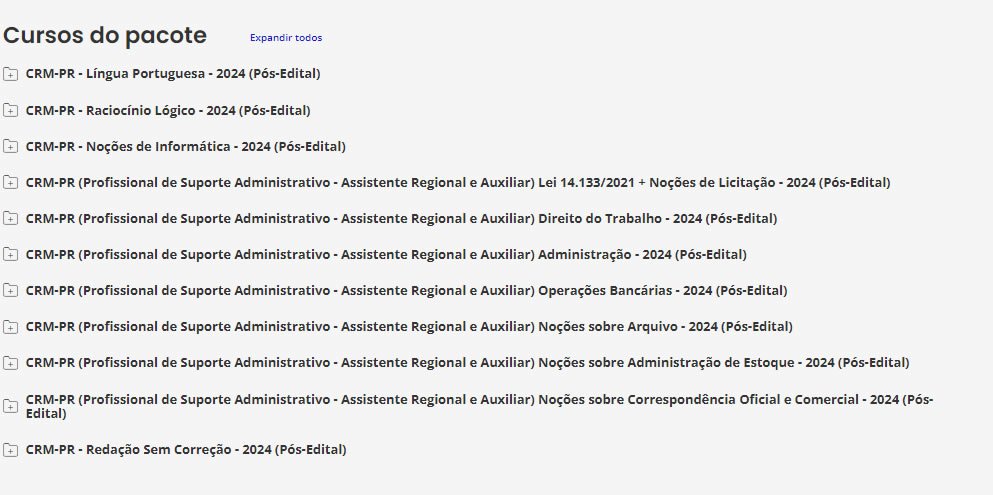Select CRM-PR Noções de Informática course title
Image resolution: width=993 pixels, height=495 pixels.
tap(186, 146)
